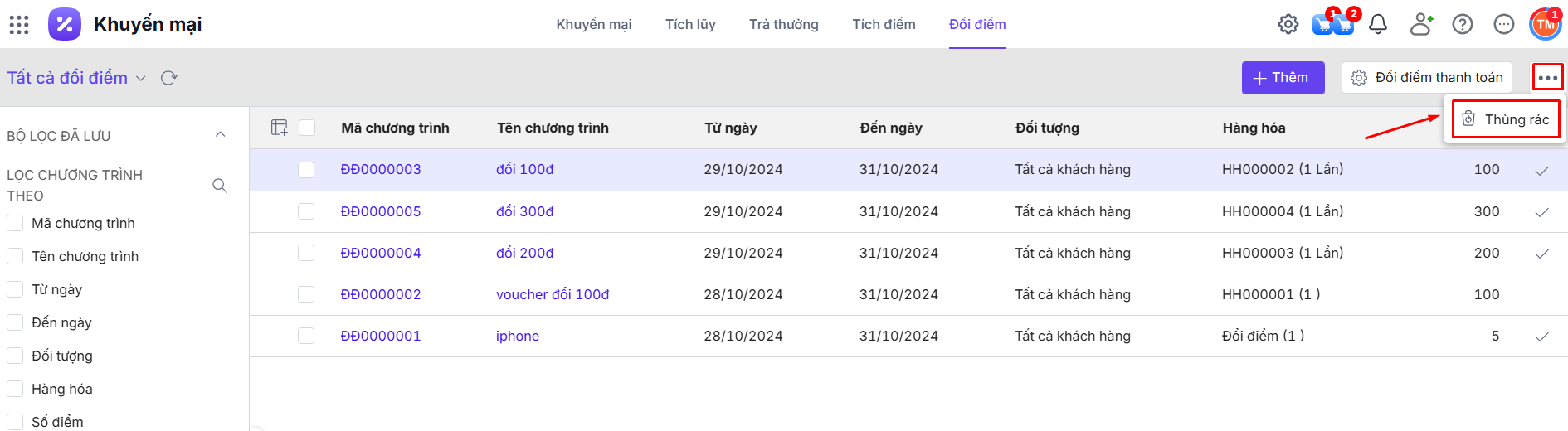Tick the checkbox for row ĐĐ0000003

tap(307, 170)
